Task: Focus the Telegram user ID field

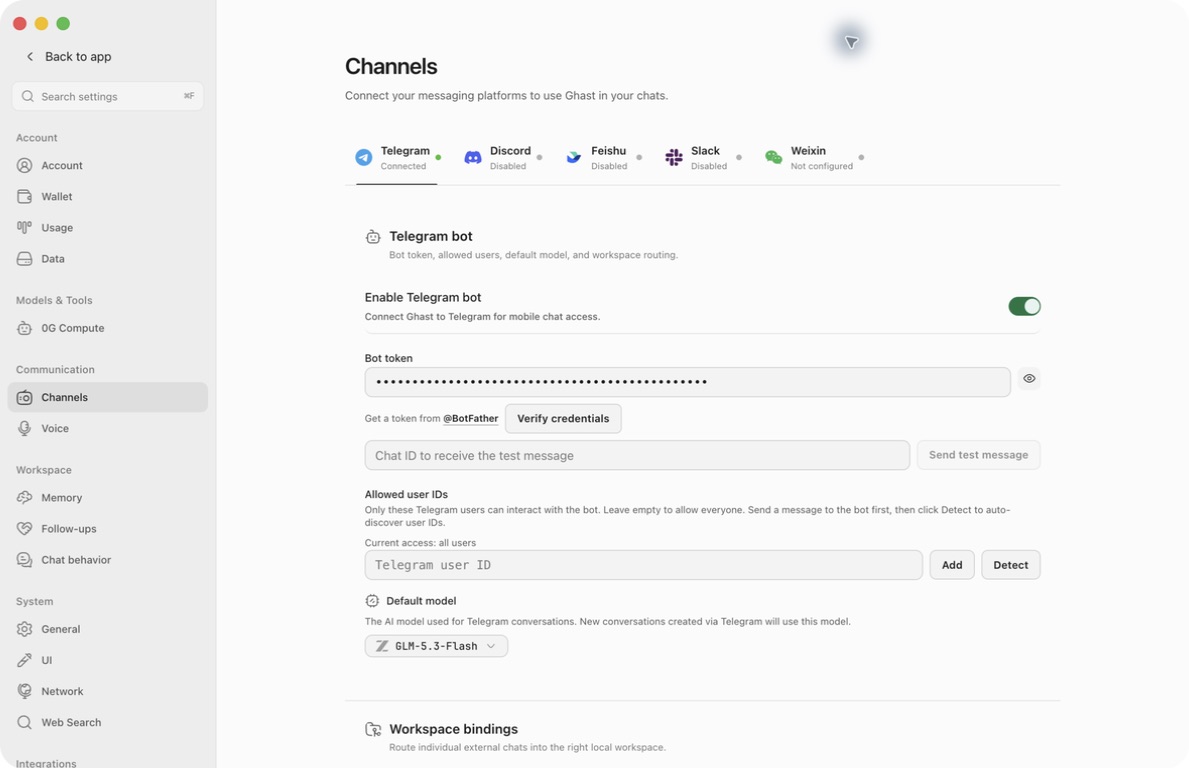Action: coord(643,565)
